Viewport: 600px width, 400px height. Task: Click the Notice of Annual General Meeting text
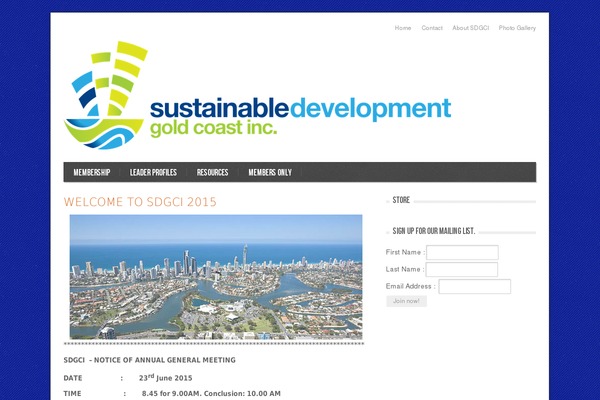tap(150, 360)
